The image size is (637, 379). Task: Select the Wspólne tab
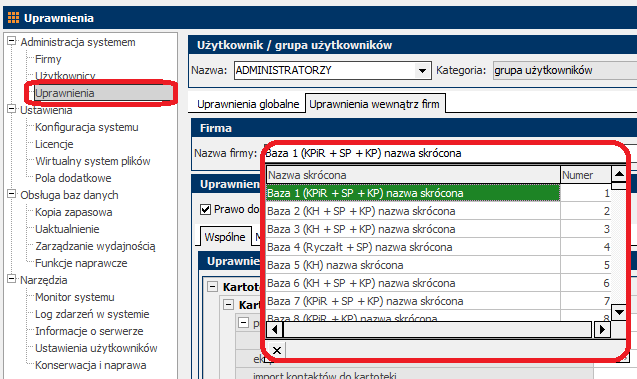tap(225, 237)
